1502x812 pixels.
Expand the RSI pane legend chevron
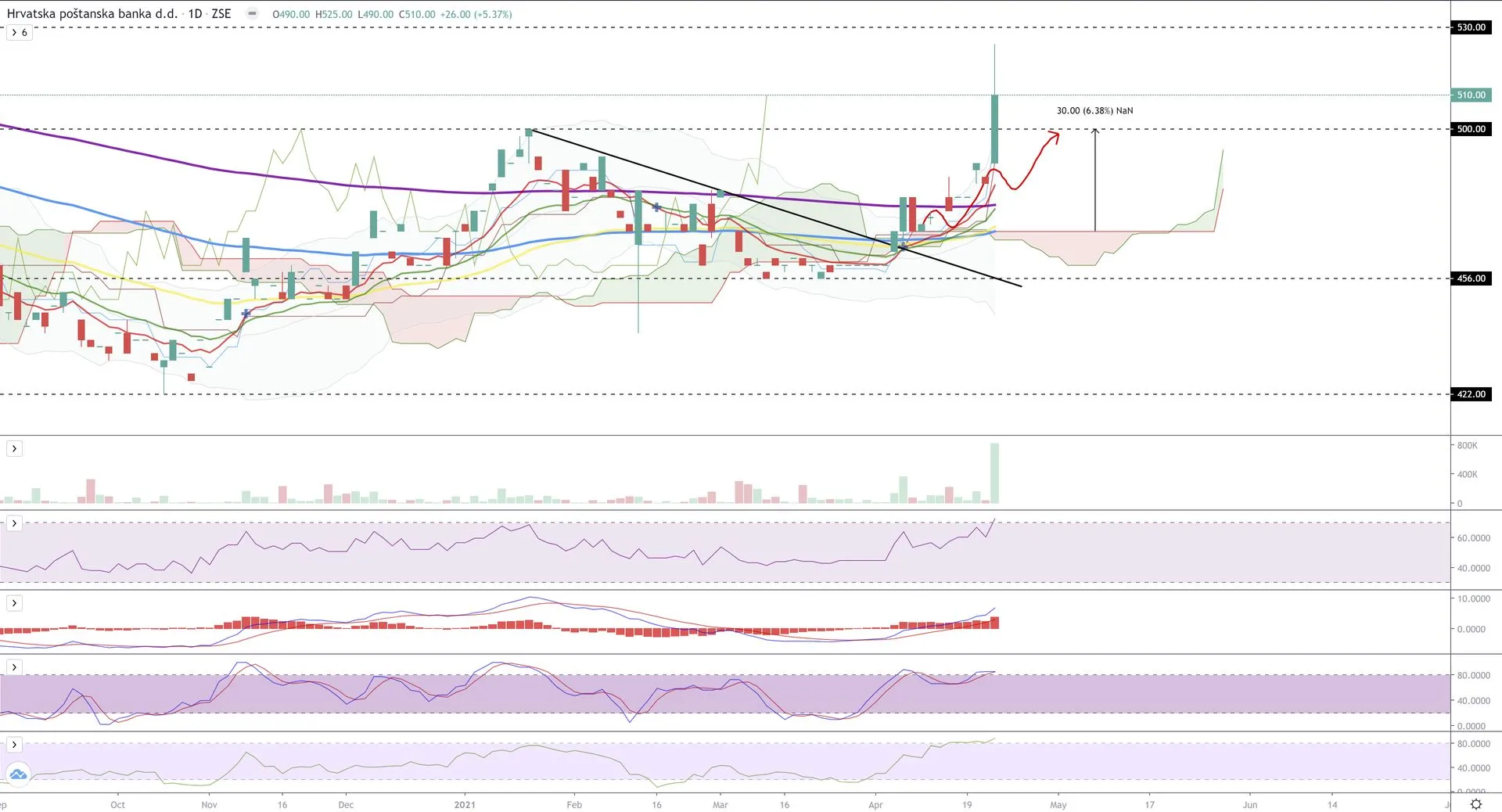tap(14, 523)
